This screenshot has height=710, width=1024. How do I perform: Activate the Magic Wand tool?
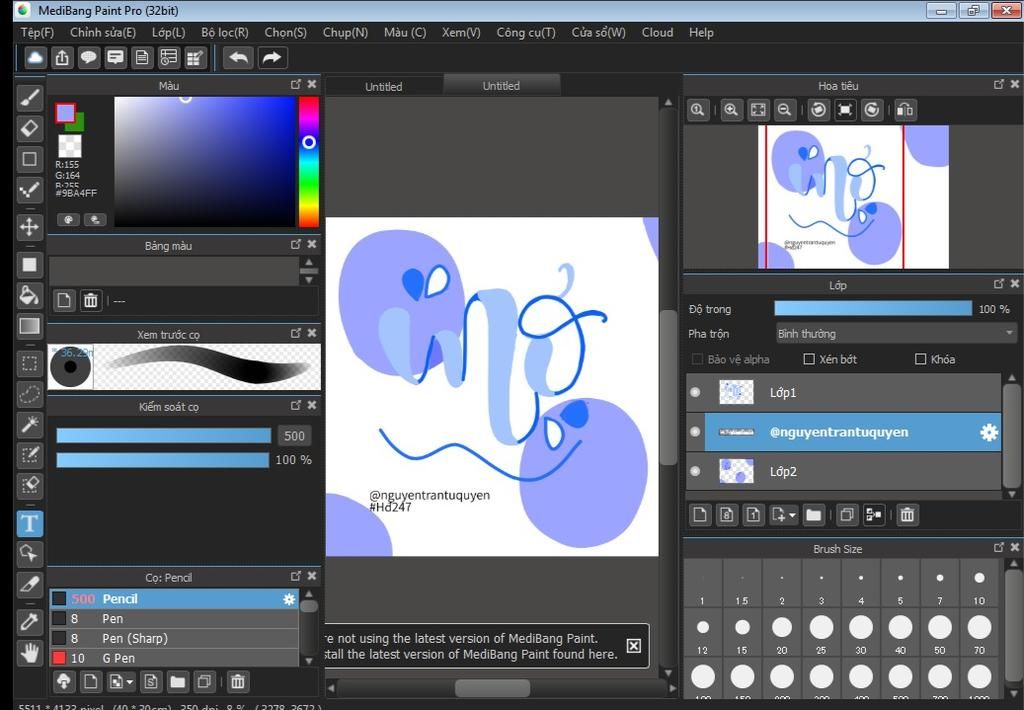(x=29, y=425)
